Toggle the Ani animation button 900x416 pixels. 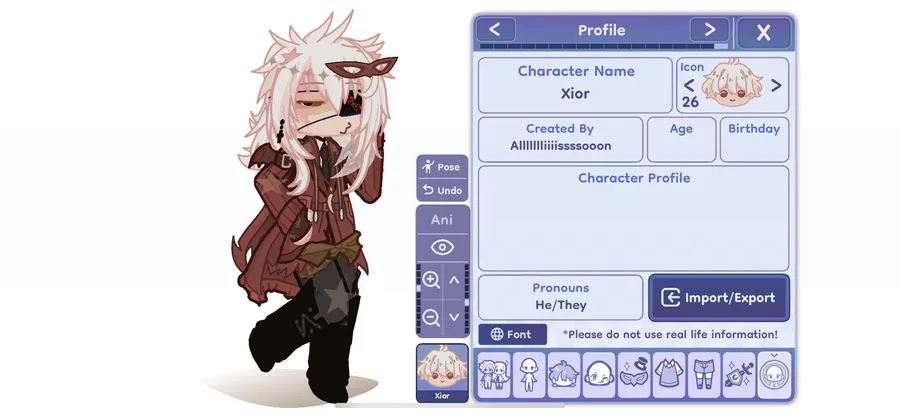pos(442,220)
